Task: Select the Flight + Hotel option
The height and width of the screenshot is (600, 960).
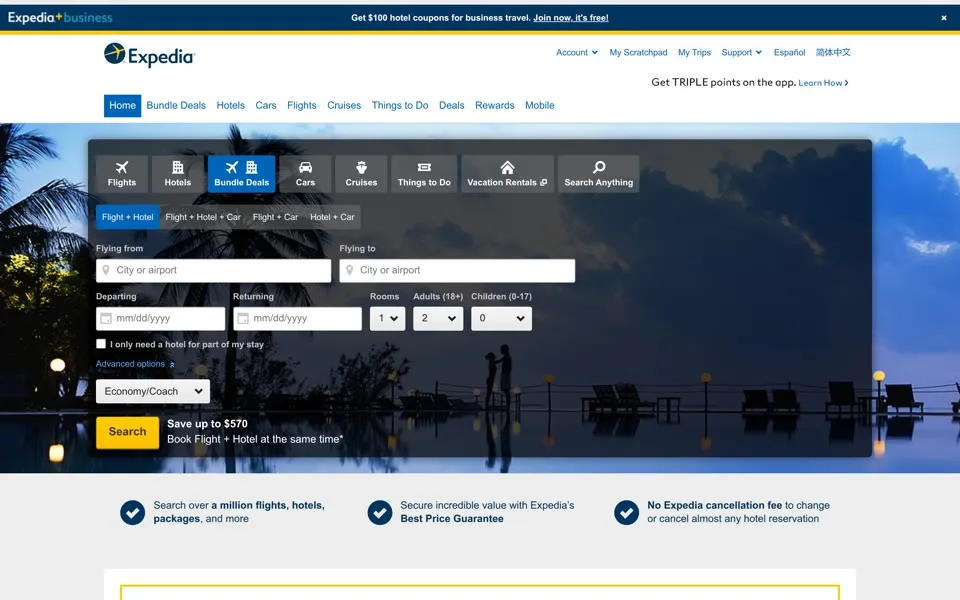Action: tap(127, 217)
